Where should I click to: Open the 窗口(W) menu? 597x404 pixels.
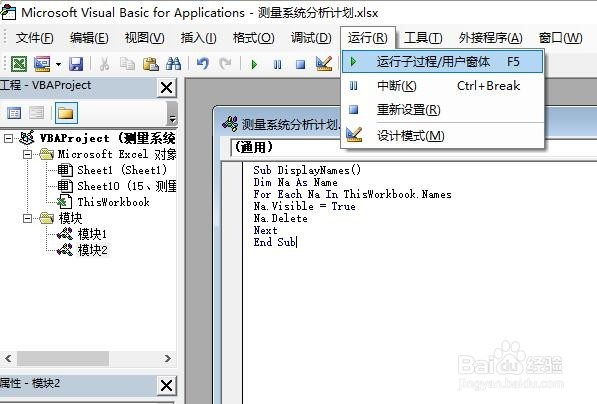(560, 38)
